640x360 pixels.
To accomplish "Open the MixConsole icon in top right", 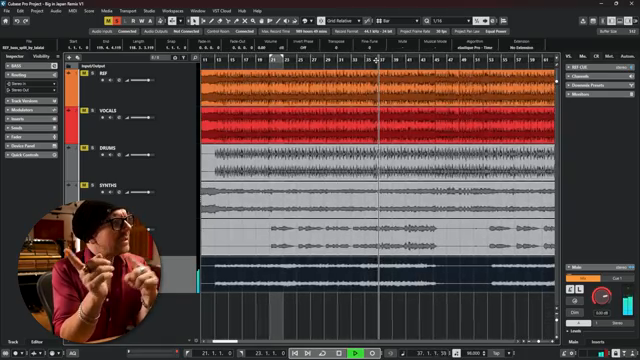I will [593, 21].
